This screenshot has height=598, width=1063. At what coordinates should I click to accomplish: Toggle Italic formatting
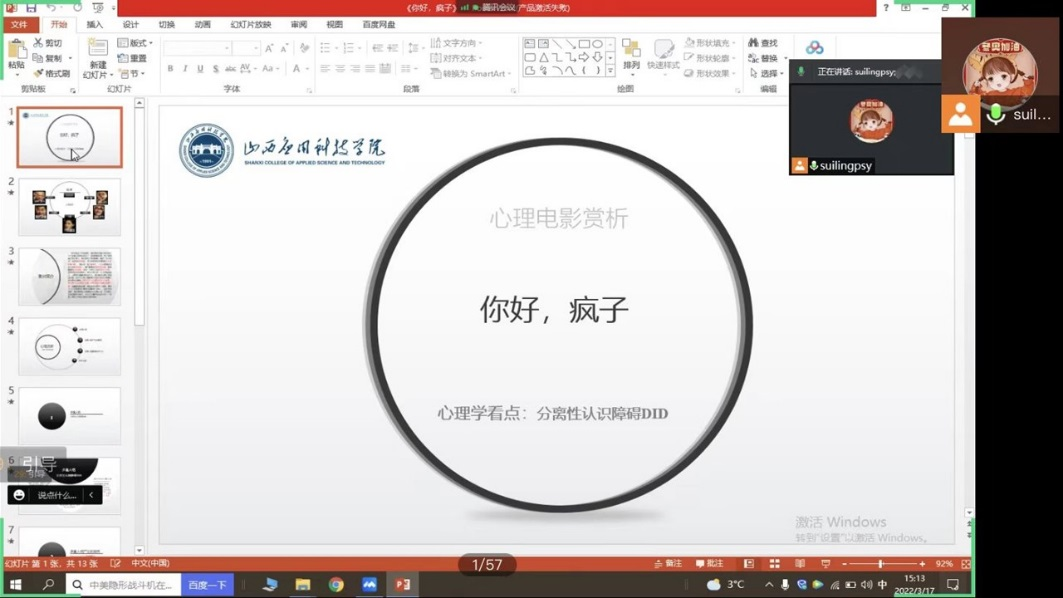pyautogui.click(x=185, y=68)
